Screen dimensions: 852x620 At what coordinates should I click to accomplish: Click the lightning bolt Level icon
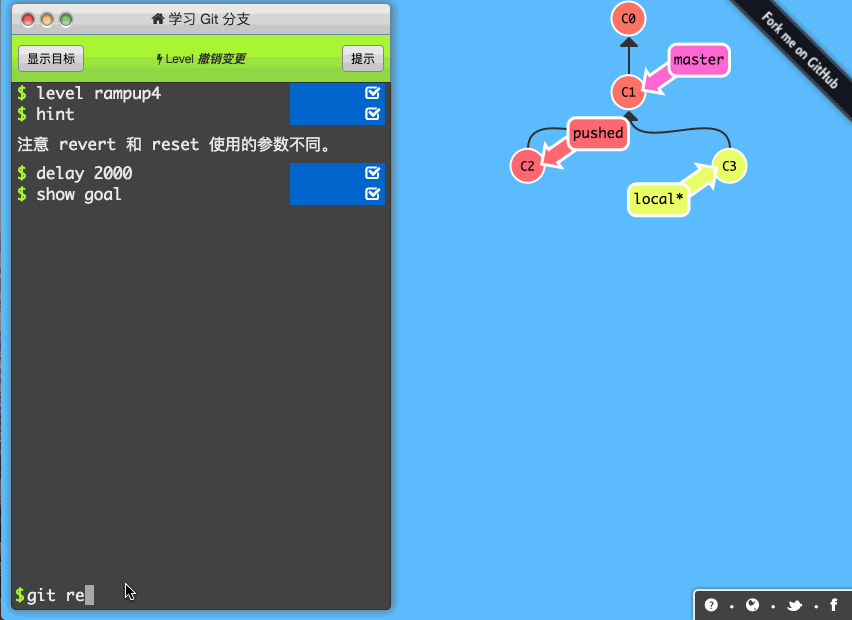tap(159, 59)
